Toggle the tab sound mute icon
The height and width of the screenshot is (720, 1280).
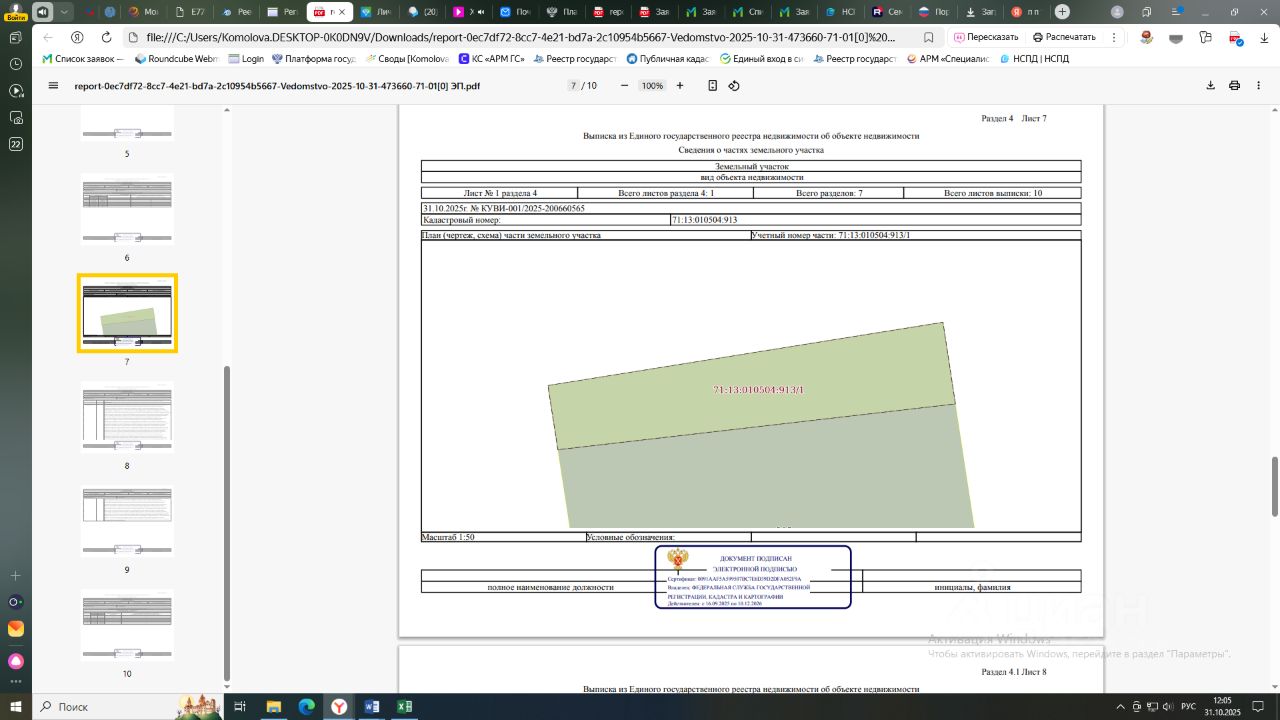point(43,12)
